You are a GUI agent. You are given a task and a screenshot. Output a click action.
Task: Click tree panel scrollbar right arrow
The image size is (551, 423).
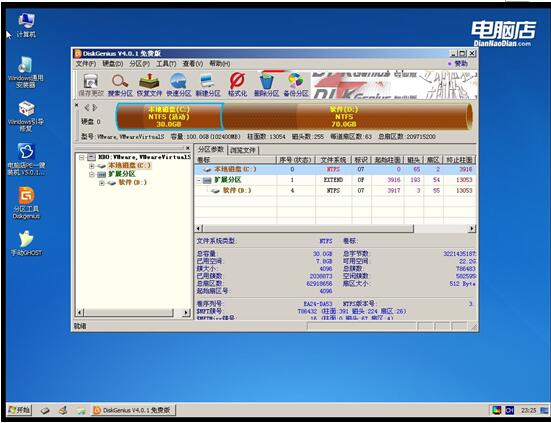point(187,313)
